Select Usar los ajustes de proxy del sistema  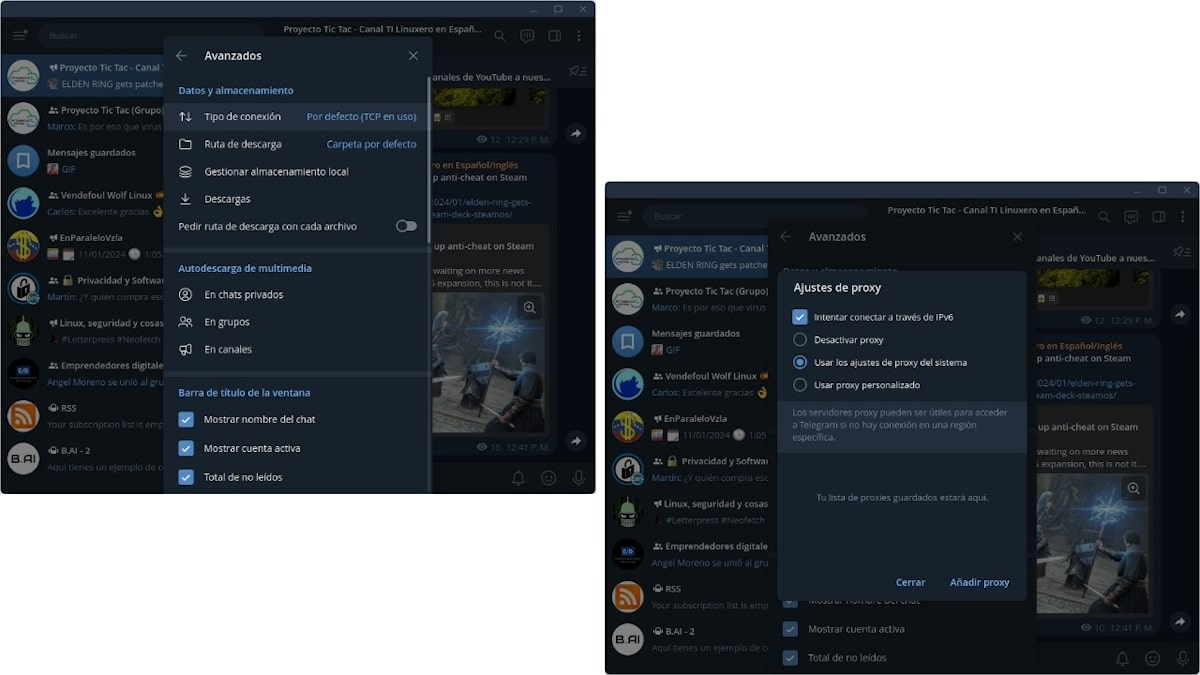tap(800, 362)
